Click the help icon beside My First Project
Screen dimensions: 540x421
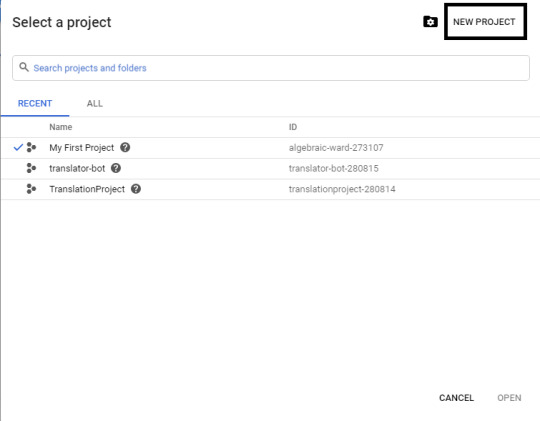click(125, 147)
